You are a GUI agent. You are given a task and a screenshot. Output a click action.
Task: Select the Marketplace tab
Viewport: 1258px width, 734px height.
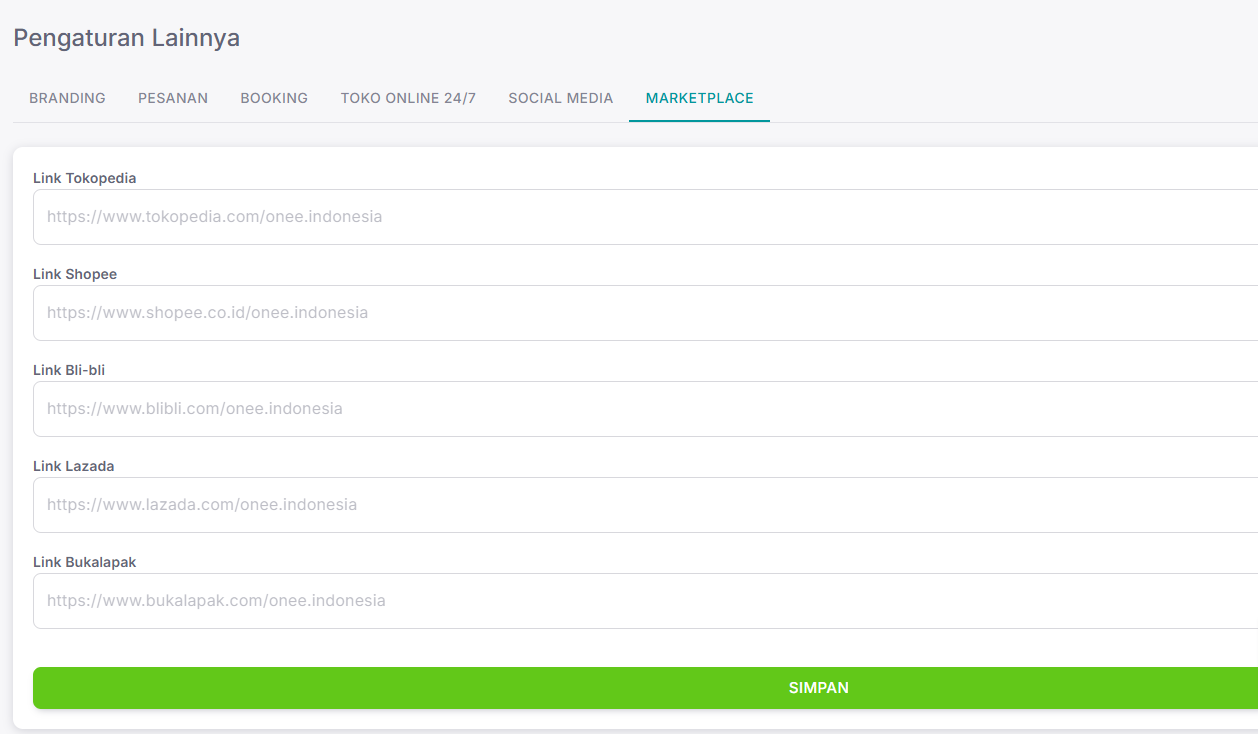[699, 98]
